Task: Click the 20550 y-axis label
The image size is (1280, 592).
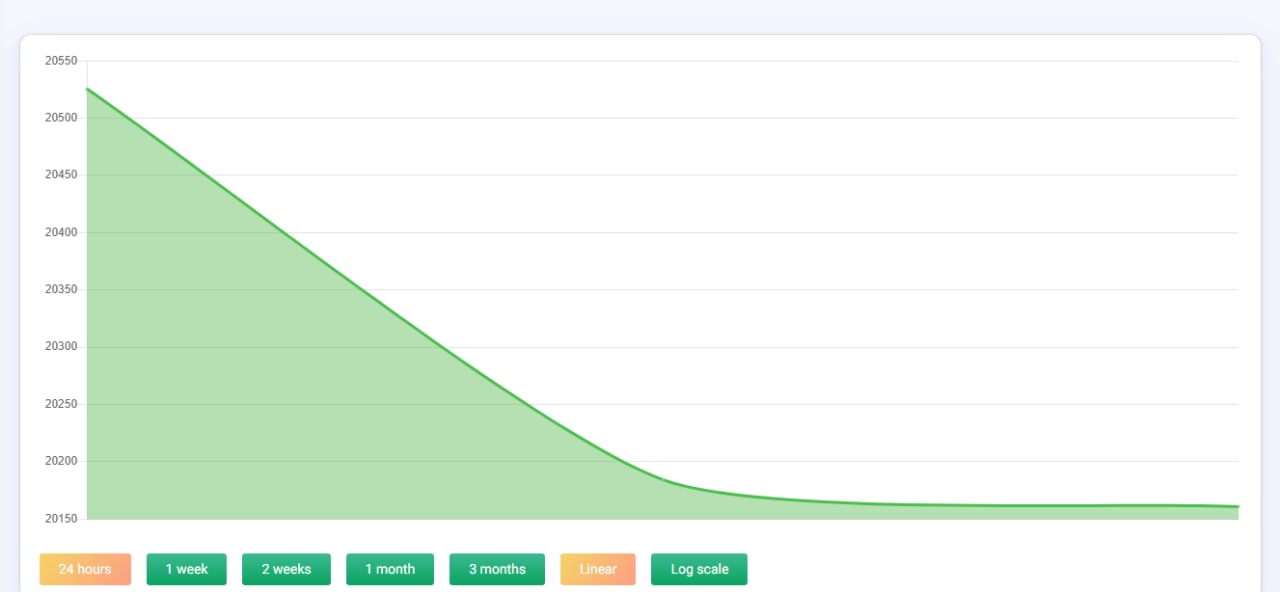Action: pos(61,61)
